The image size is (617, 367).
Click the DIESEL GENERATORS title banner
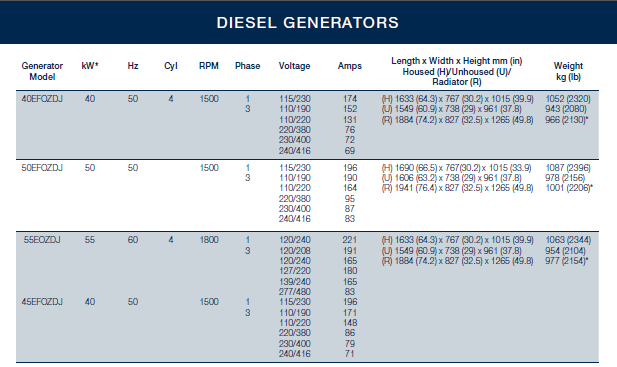pyautogui.click(x=308, y=22)
